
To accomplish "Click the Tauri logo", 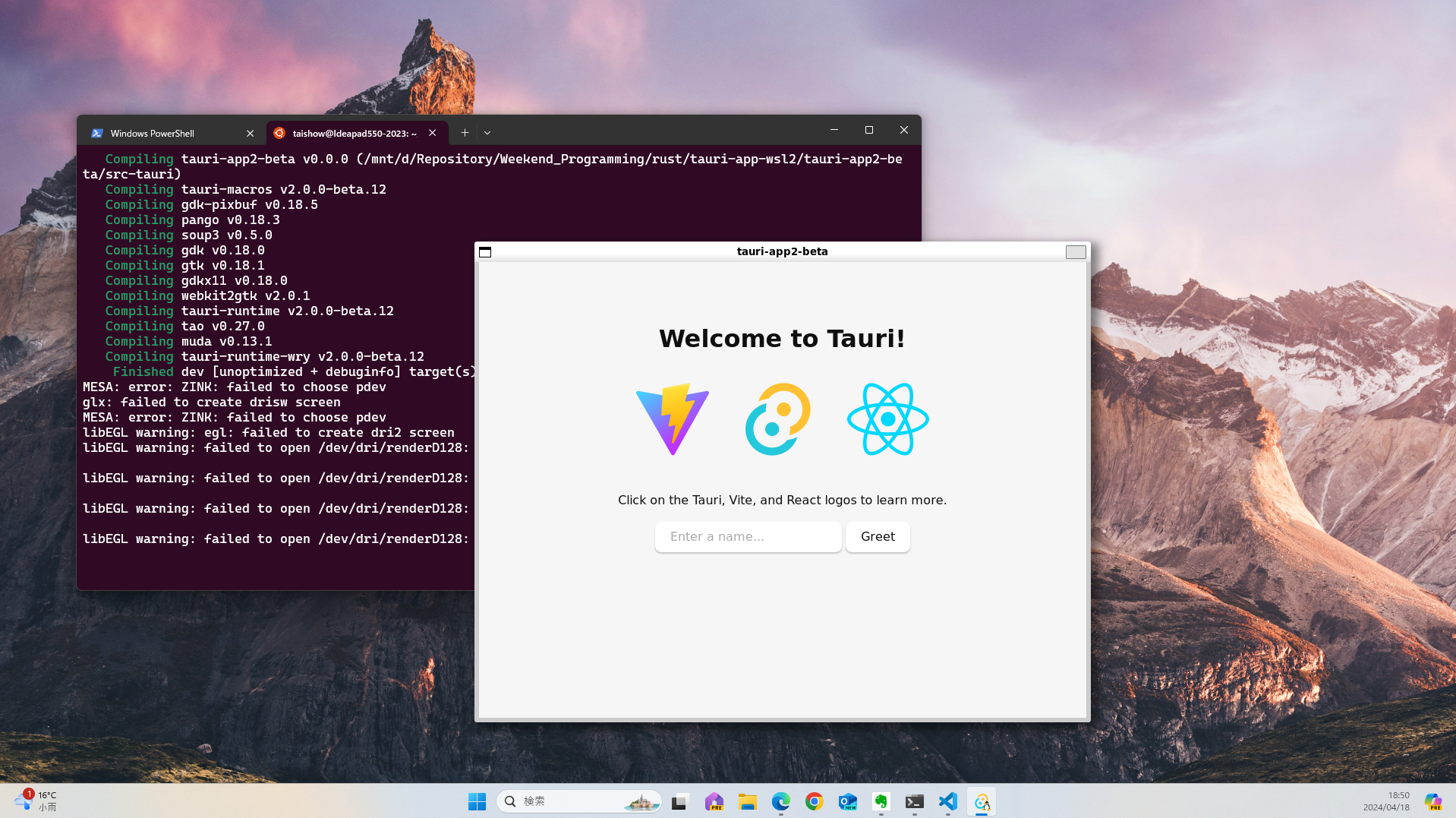I will 778,419.
